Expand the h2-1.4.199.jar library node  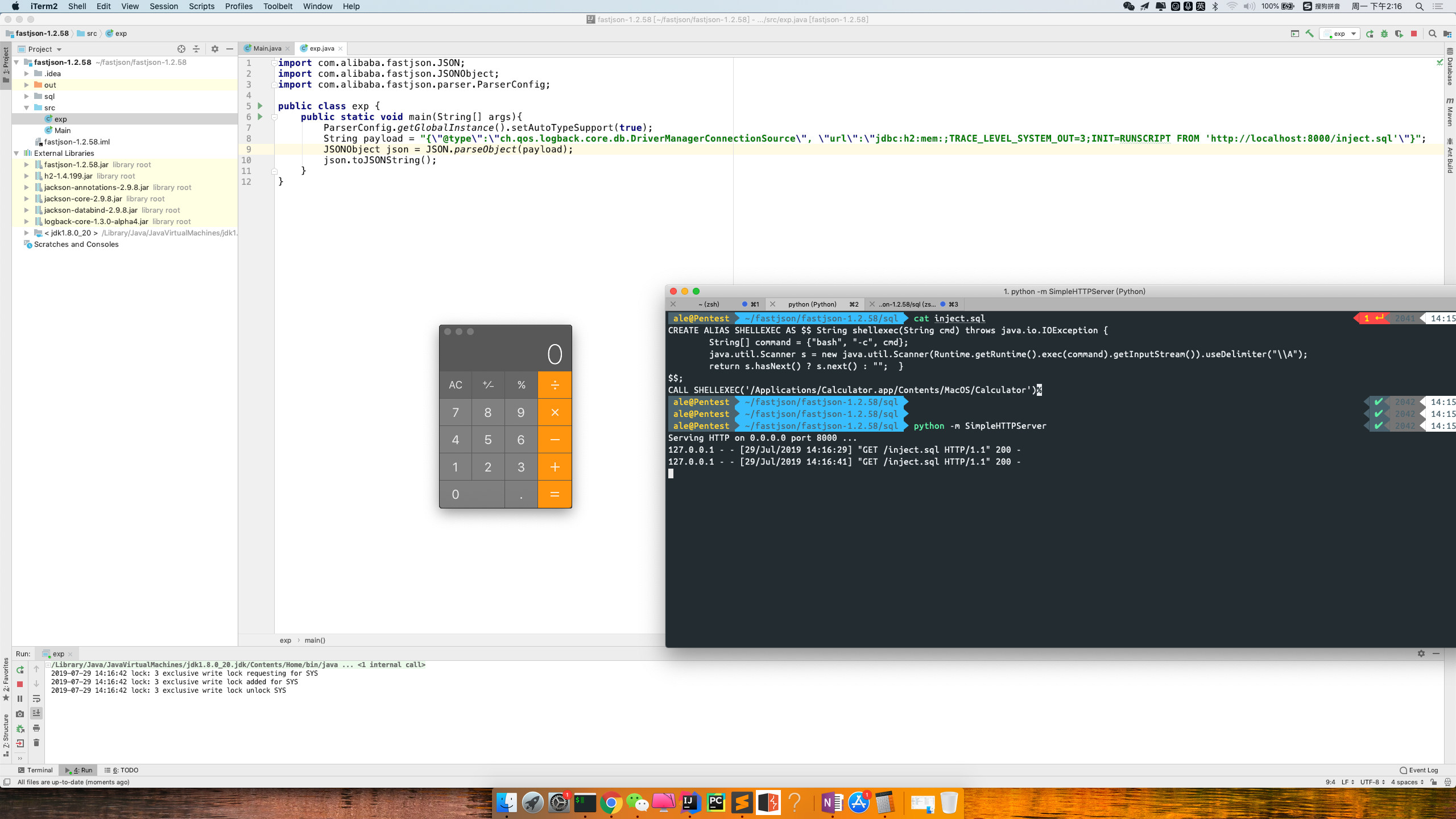26,176
